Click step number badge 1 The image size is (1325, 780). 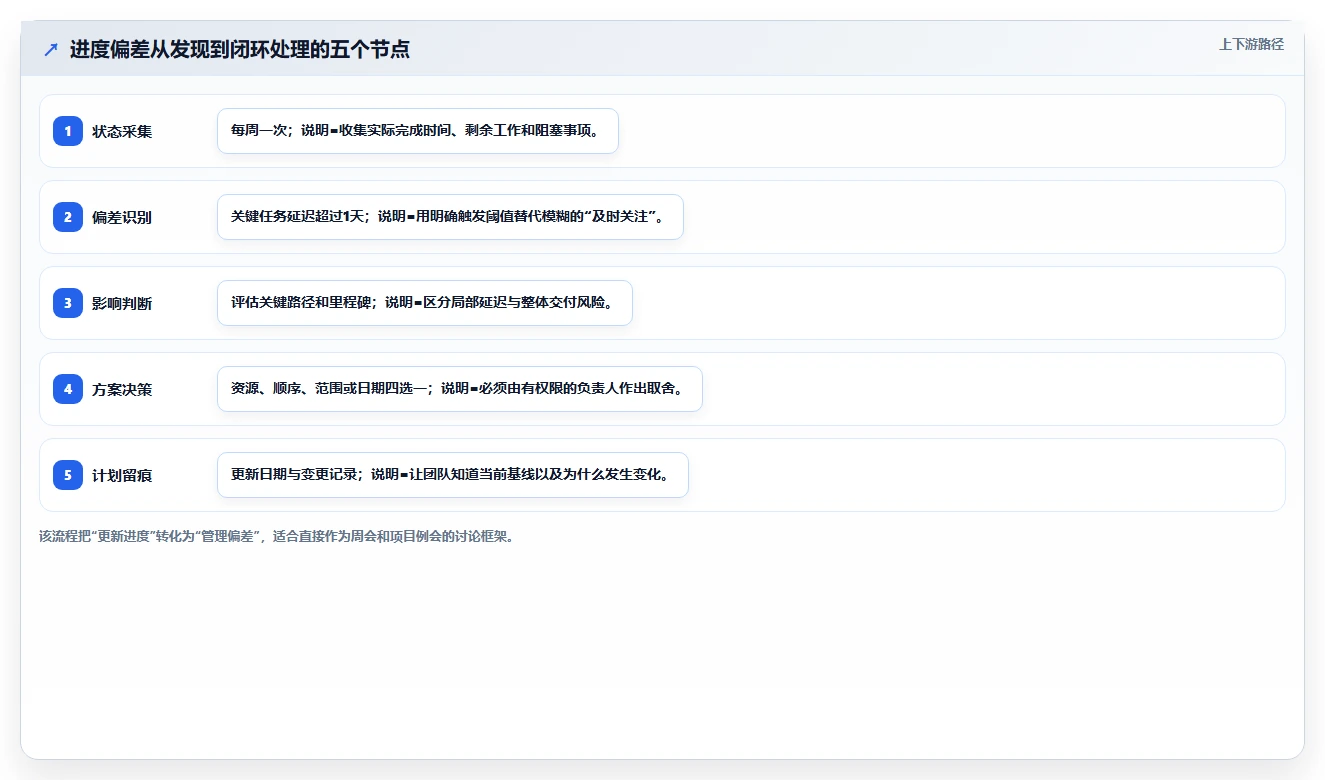(68, 131)
